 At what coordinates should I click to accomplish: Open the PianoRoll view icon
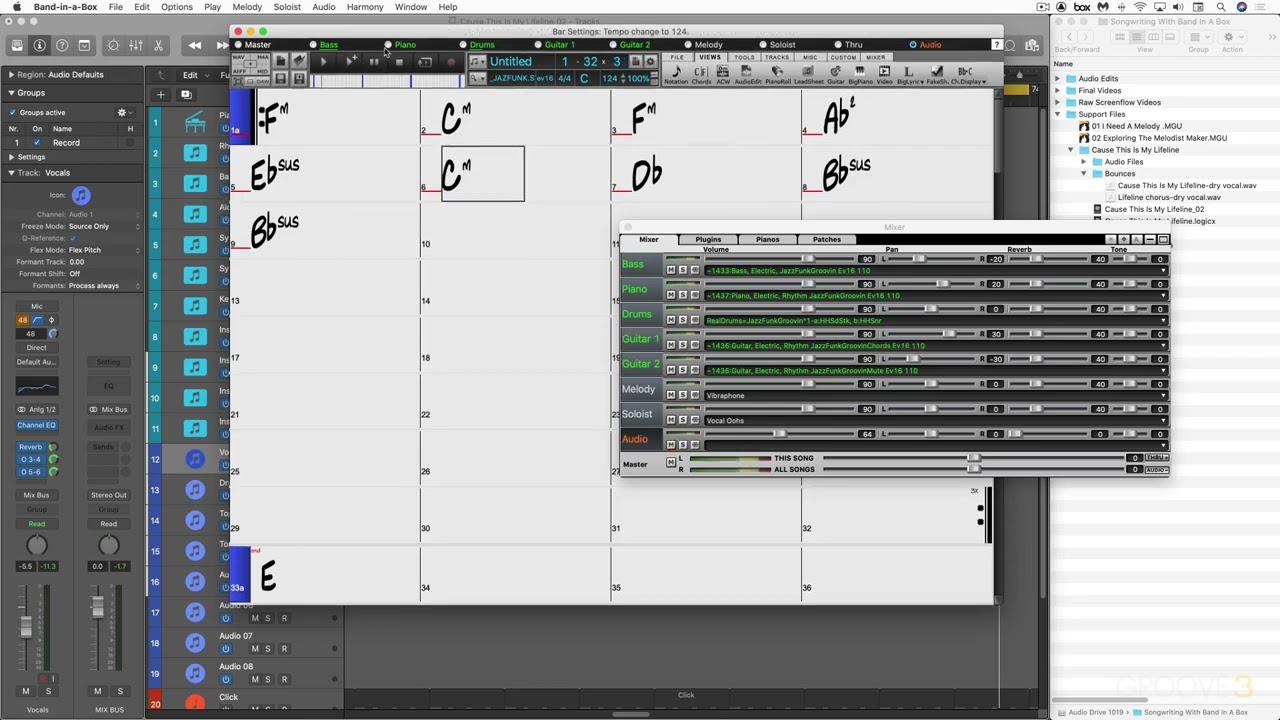(777, 73)
